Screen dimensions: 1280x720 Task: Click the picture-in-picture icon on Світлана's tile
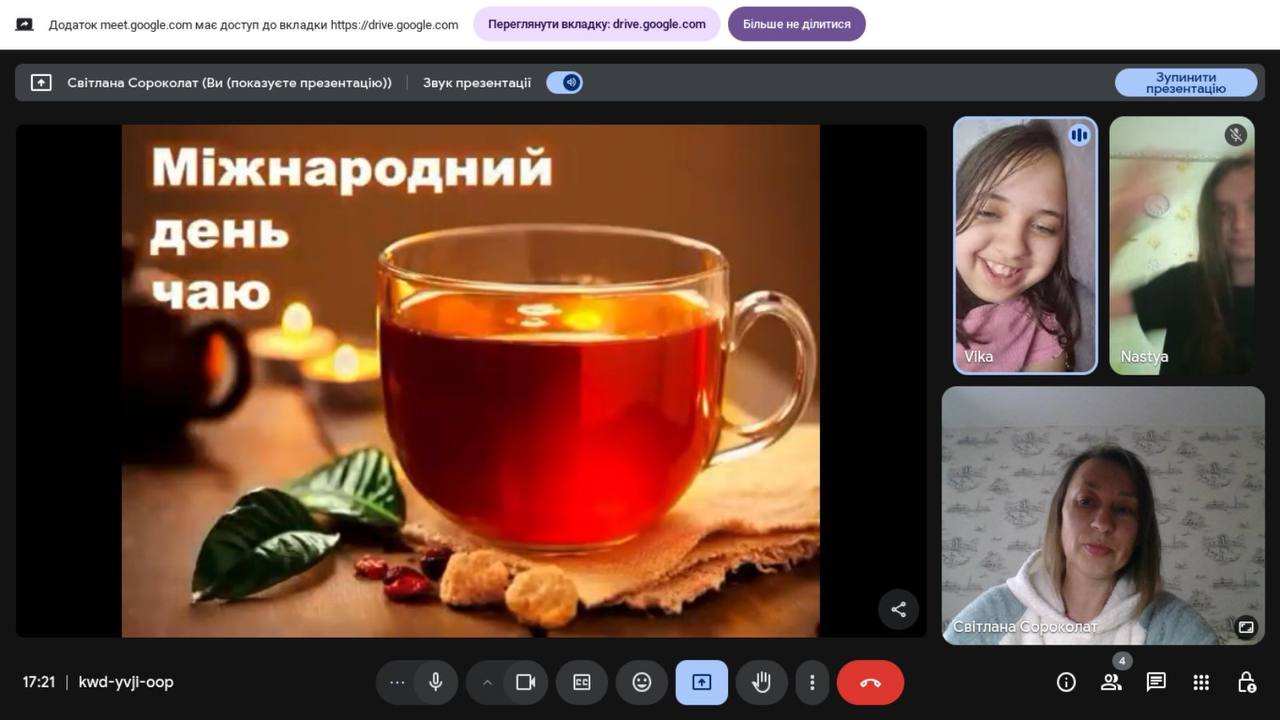[1246, 627]
